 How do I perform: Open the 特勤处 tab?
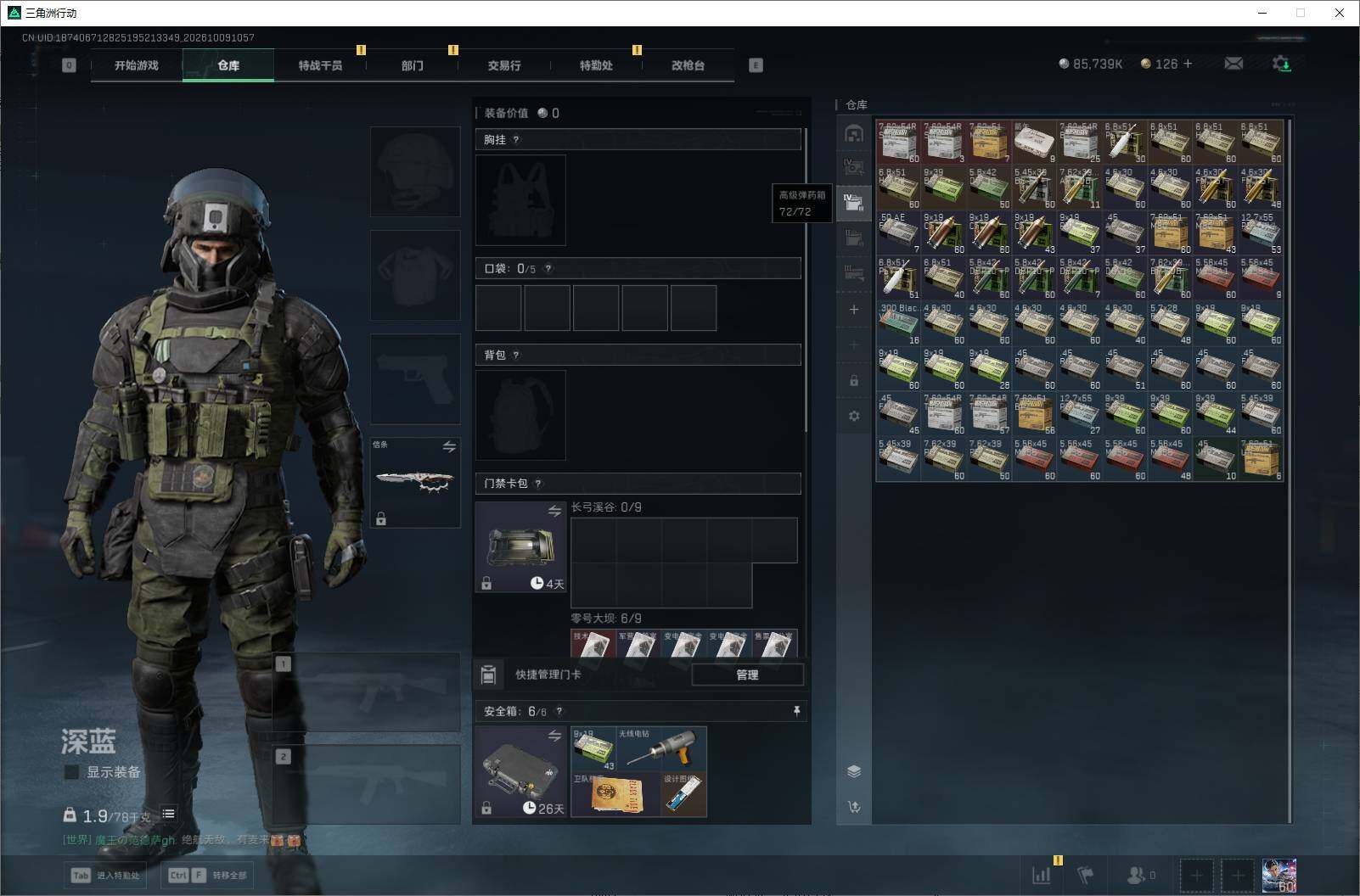pyautogui.click(x=596, y=65)
